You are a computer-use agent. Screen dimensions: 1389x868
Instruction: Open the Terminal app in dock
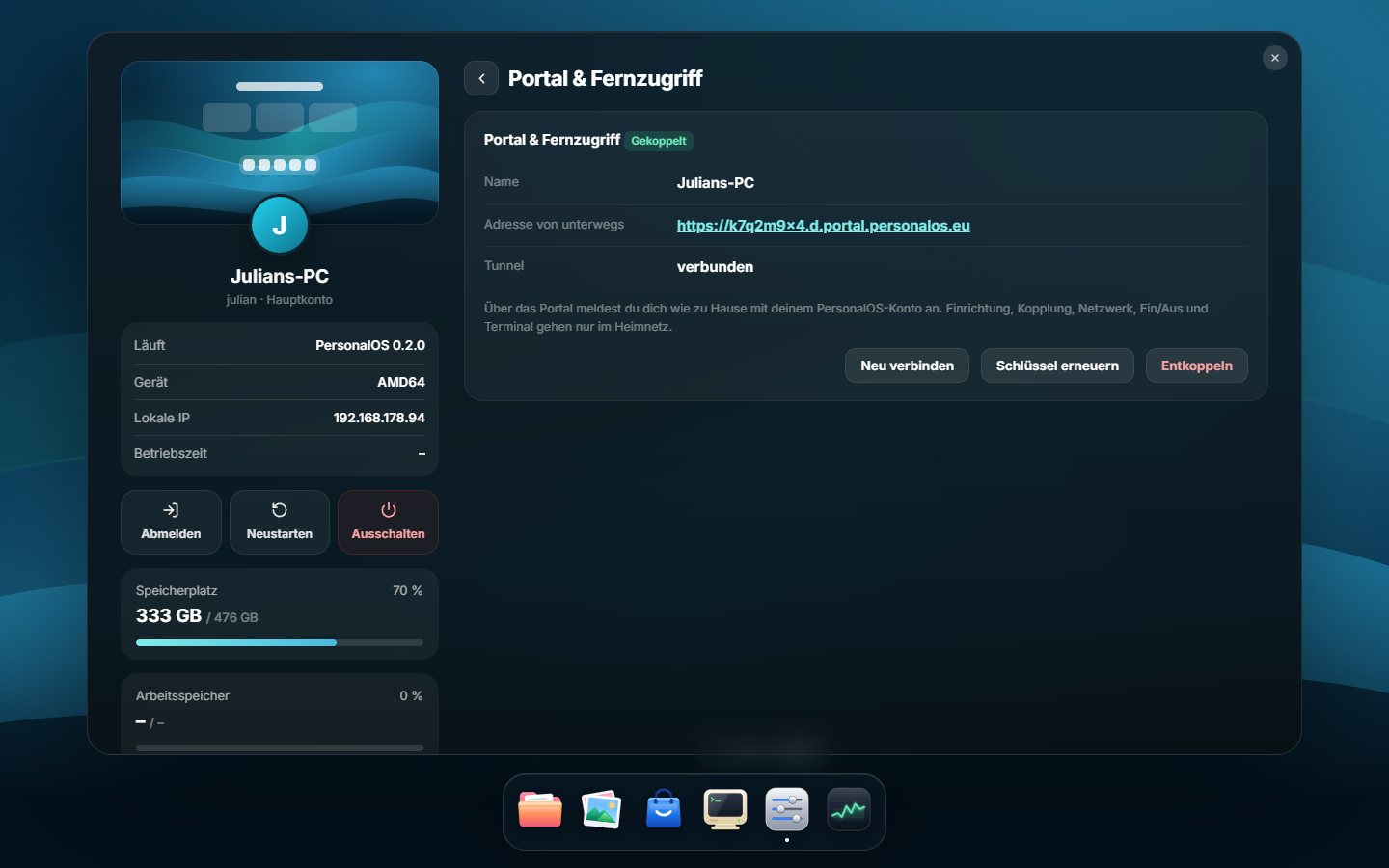[x=725, y=810]
